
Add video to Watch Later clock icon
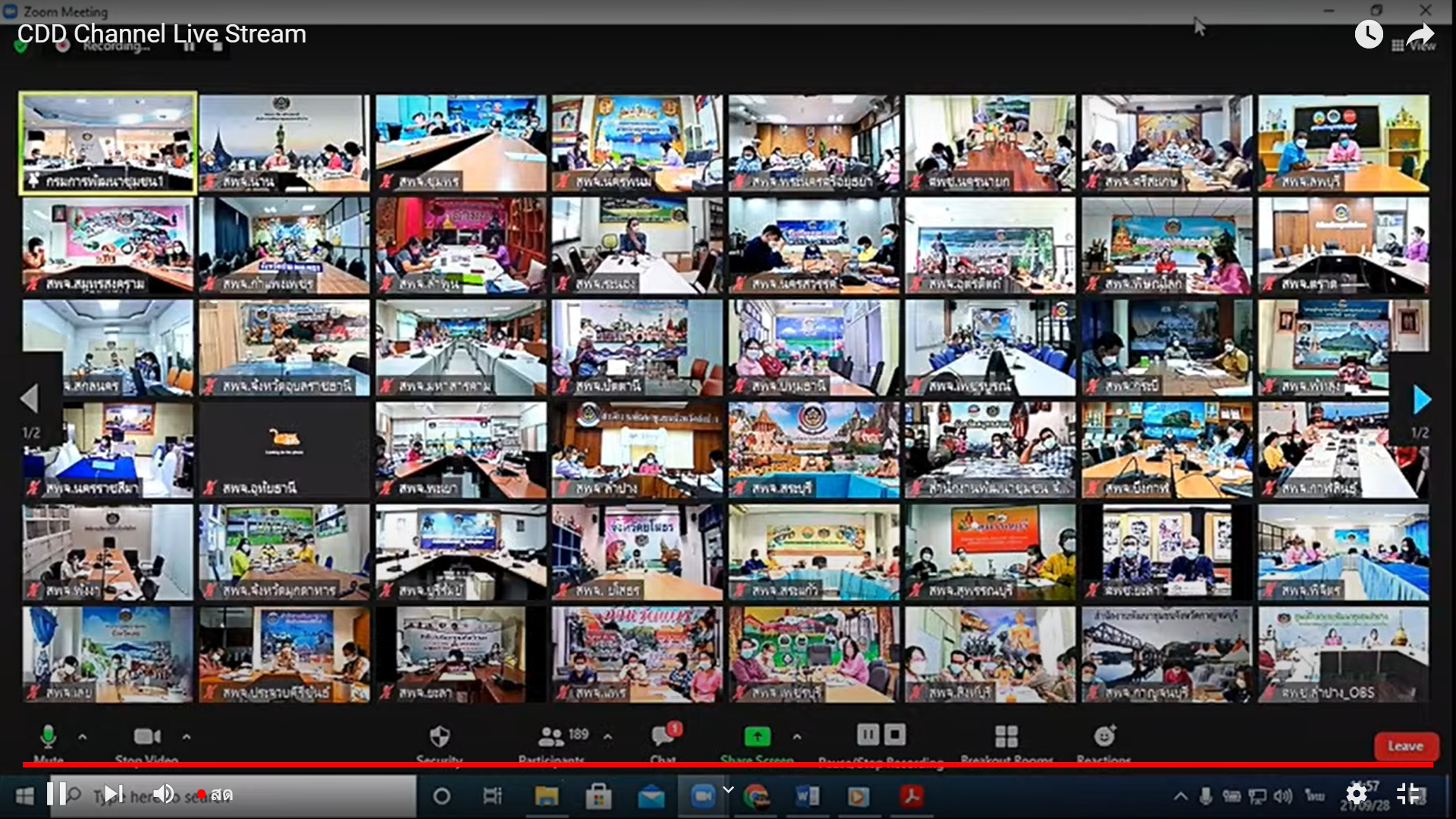click(1369, 34)
